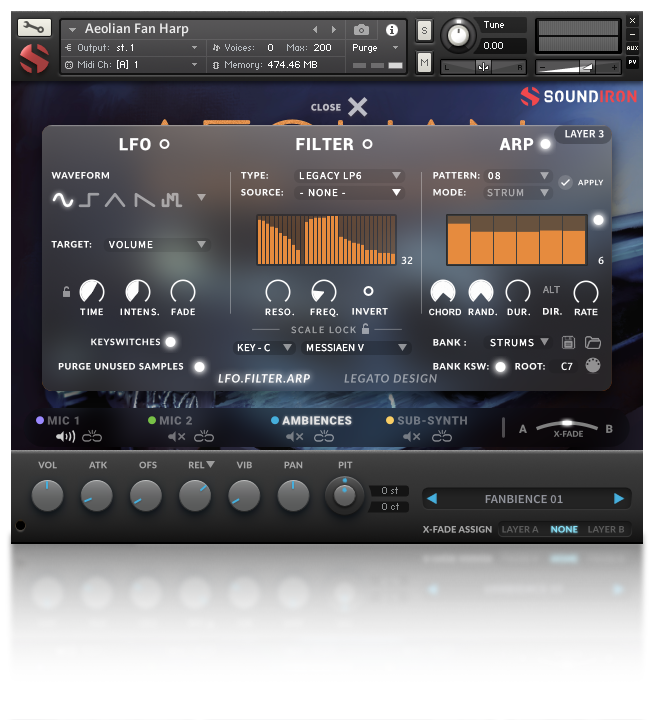Open the filter TYPE Legacy LP6 dropdown
This screenshot has width=654, height=720.
350,176
